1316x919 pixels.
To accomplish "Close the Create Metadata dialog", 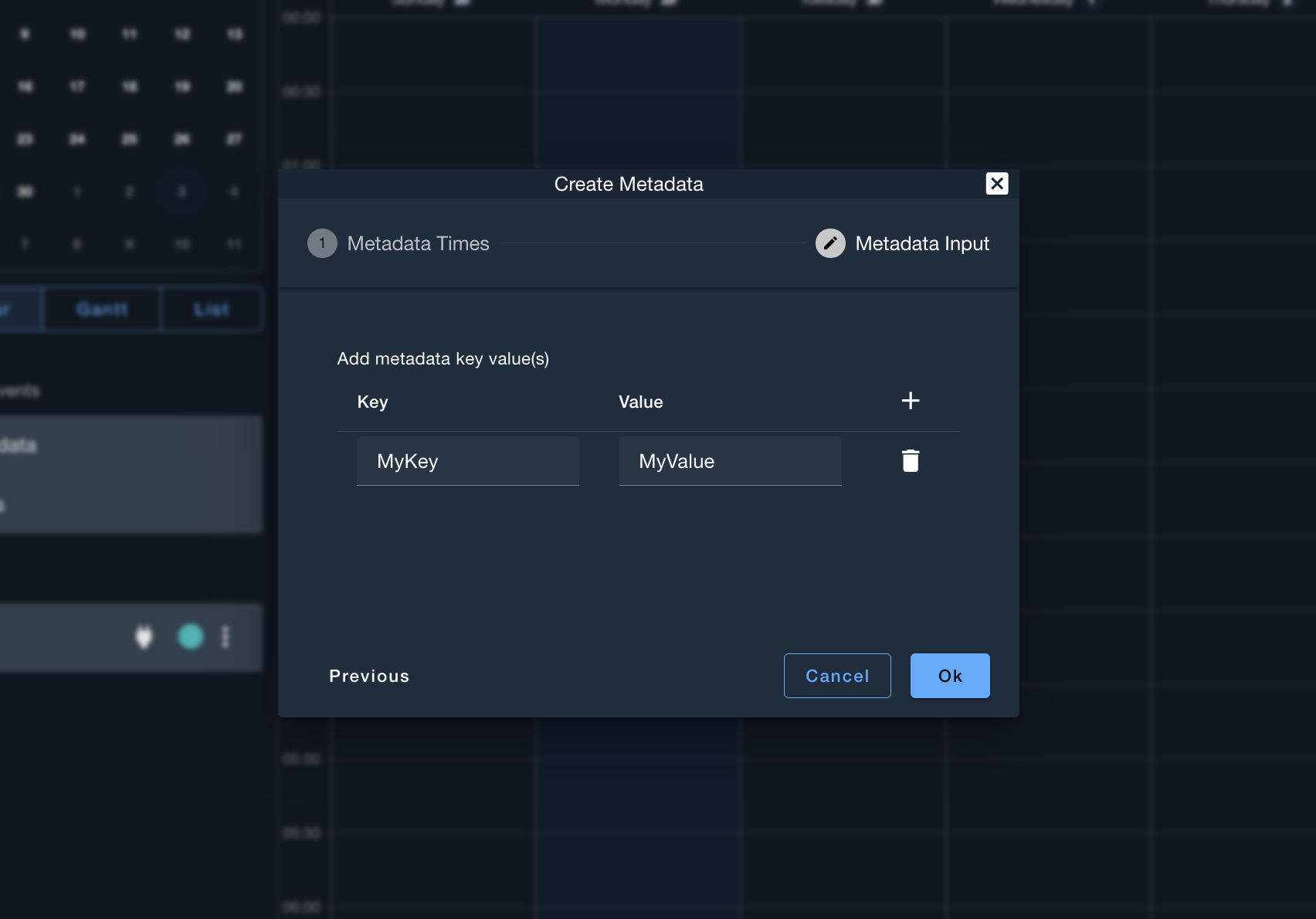I will [x=996, y=184].
